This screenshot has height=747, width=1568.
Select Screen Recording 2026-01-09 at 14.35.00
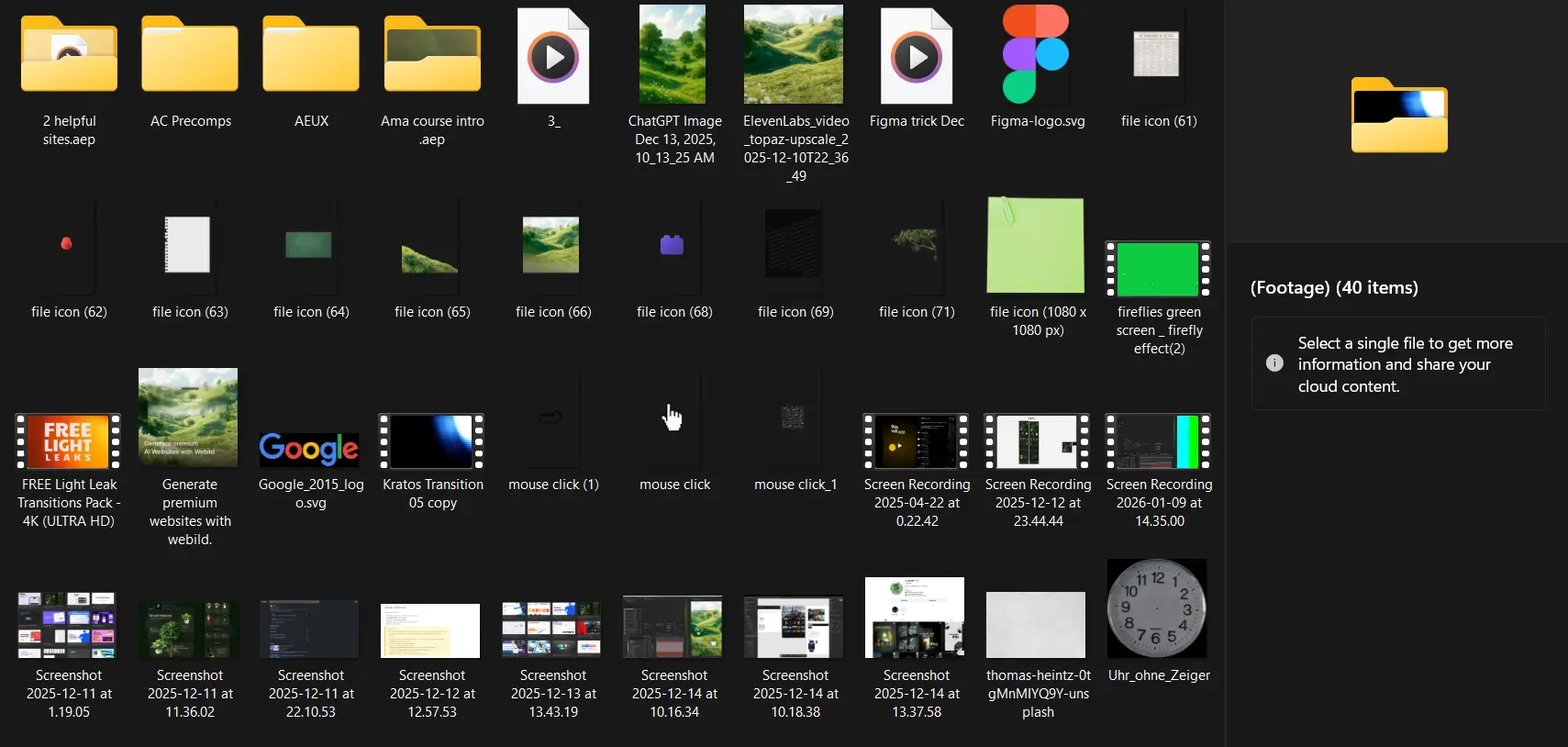point(1158,441)
